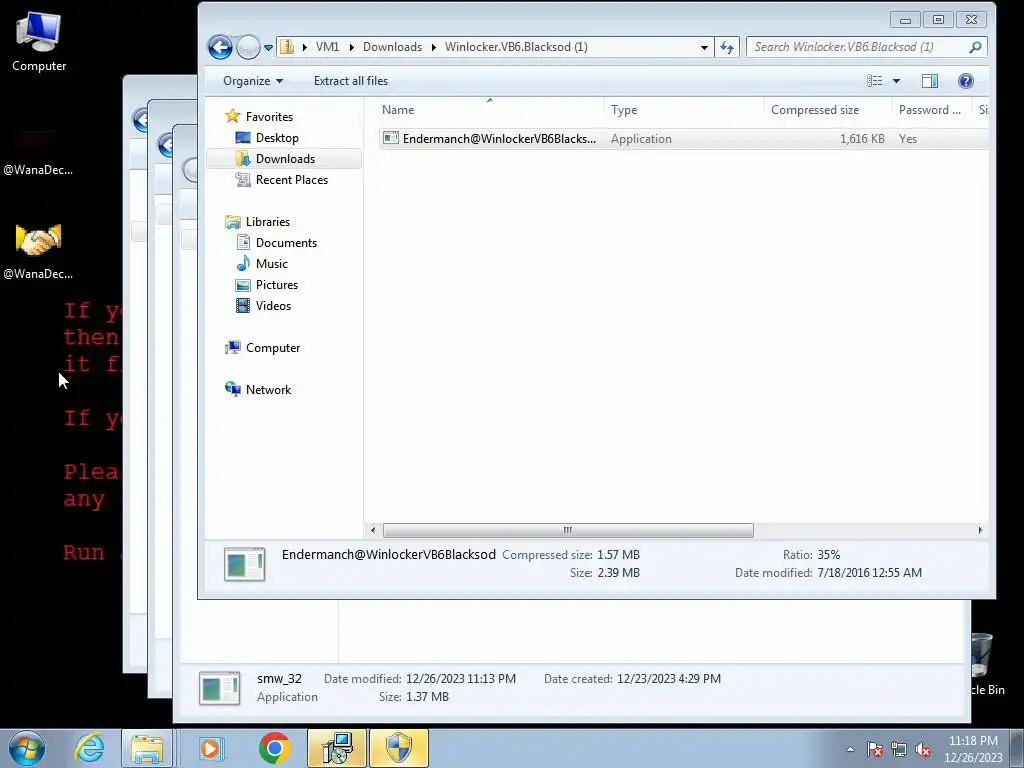
Task: Select Libraries in the navigation pane
Action: [x=268, y=222]
